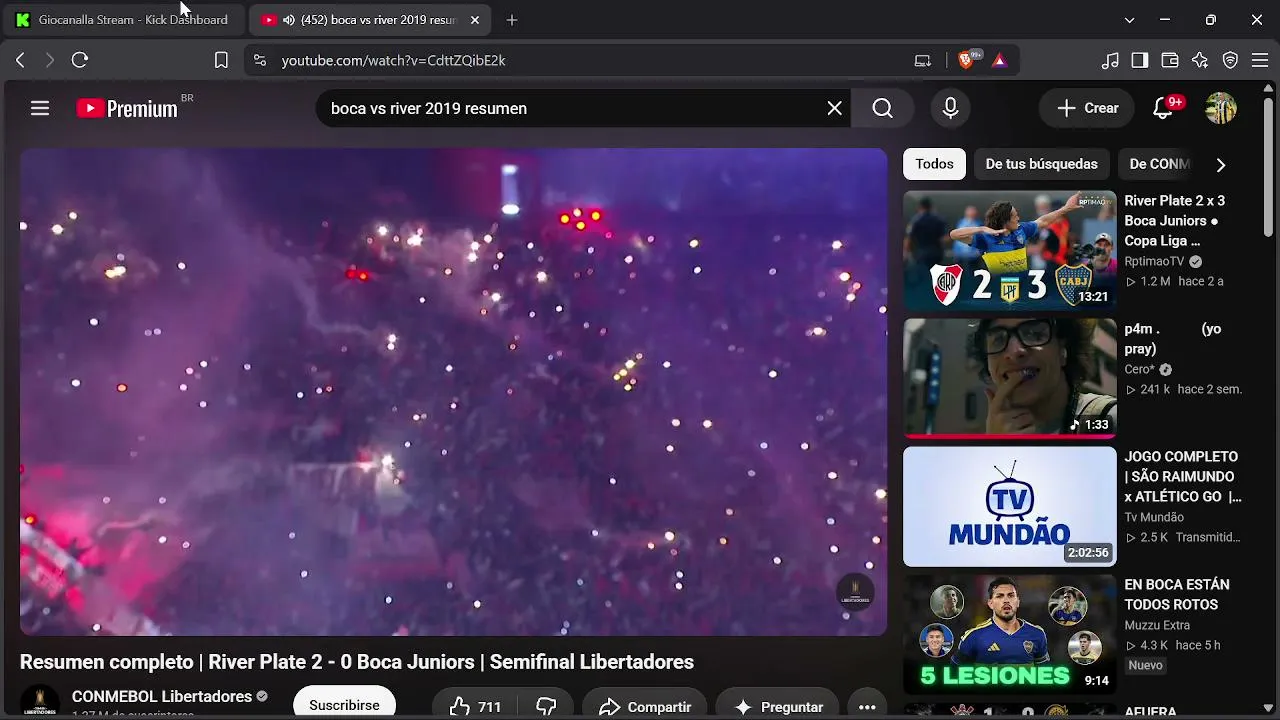Select the Todos filter chip

coord(934,164)
